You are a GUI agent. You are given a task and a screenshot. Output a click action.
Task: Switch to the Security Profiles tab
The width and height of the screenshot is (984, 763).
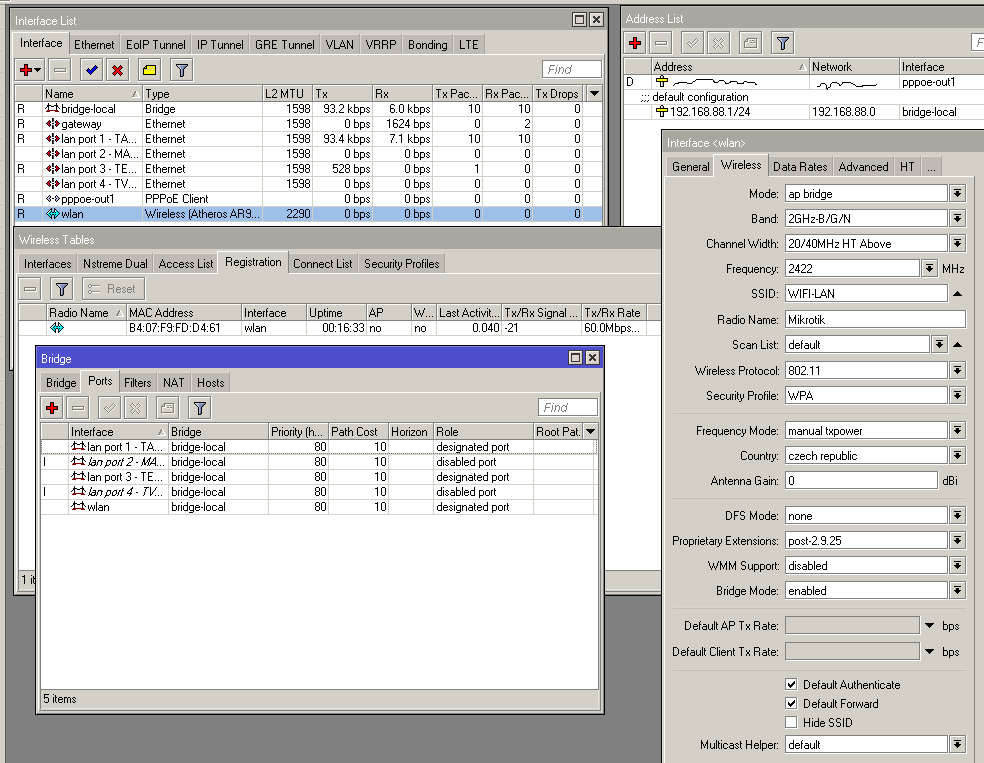coord(401,264)
